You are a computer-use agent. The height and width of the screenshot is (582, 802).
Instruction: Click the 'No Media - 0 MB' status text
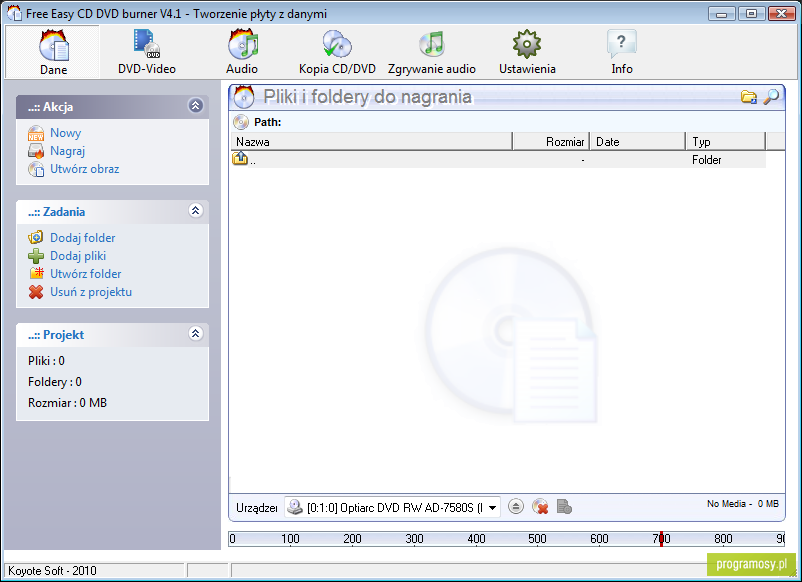point(743,504)
